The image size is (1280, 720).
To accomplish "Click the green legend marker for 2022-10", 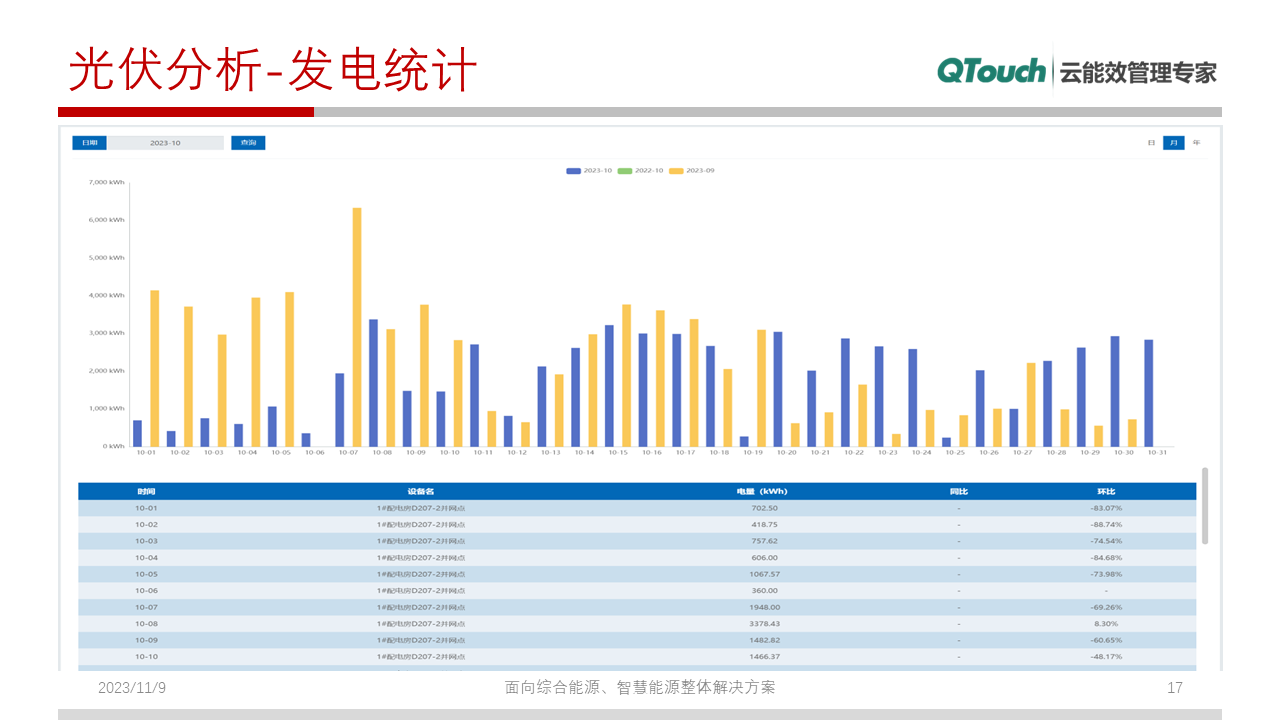I will pos(625,170).
